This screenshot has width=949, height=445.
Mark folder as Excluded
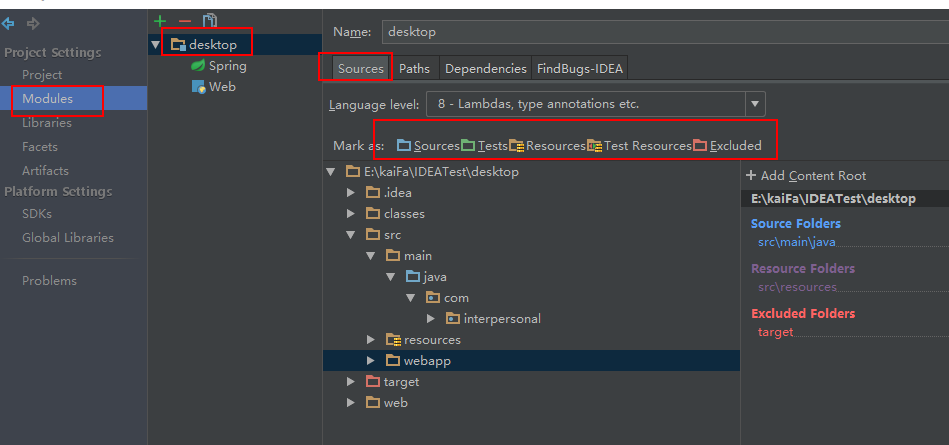[x=727, y=146]
